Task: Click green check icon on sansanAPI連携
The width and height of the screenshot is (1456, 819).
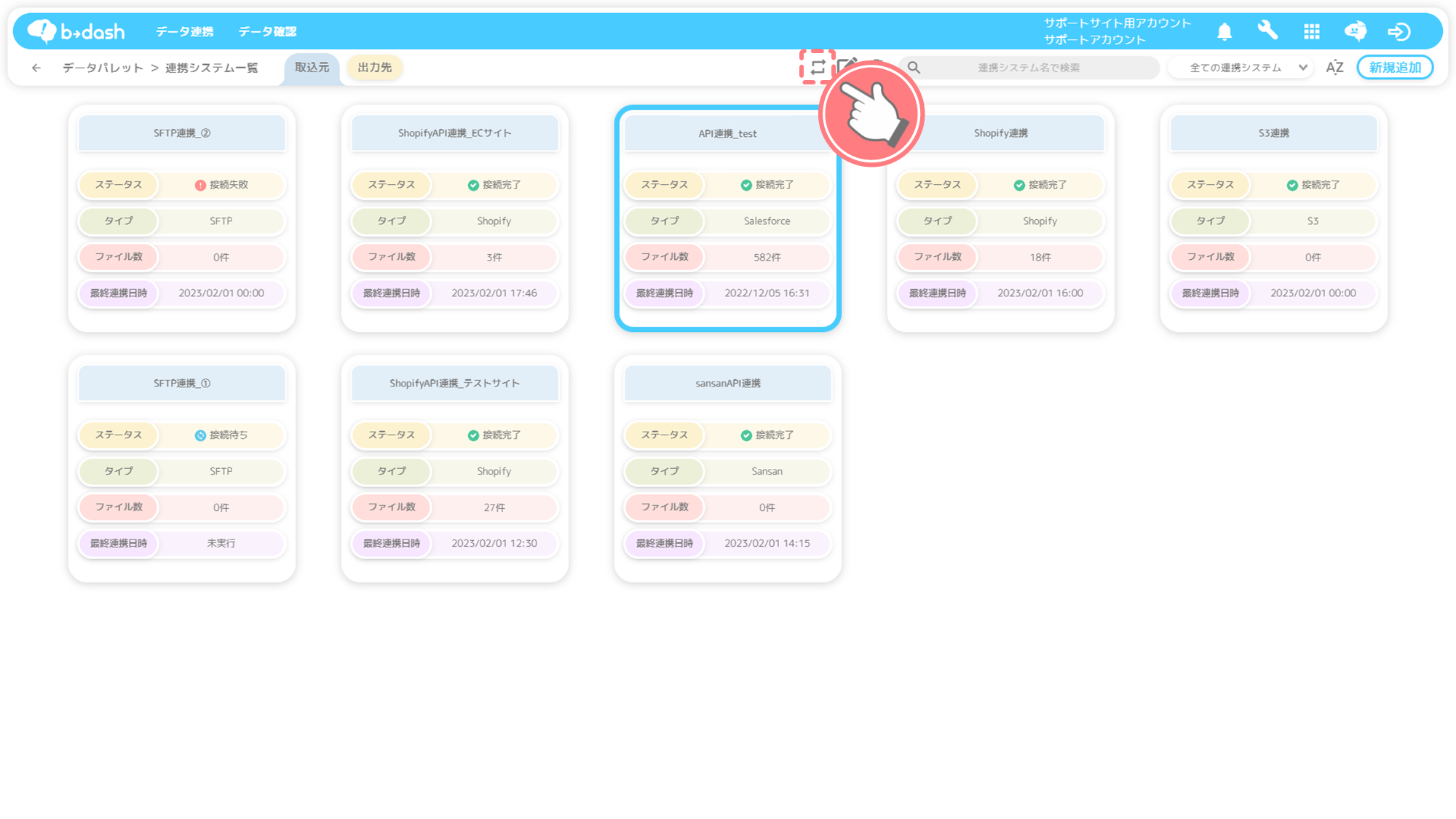Action: click(x=746, y=435)
